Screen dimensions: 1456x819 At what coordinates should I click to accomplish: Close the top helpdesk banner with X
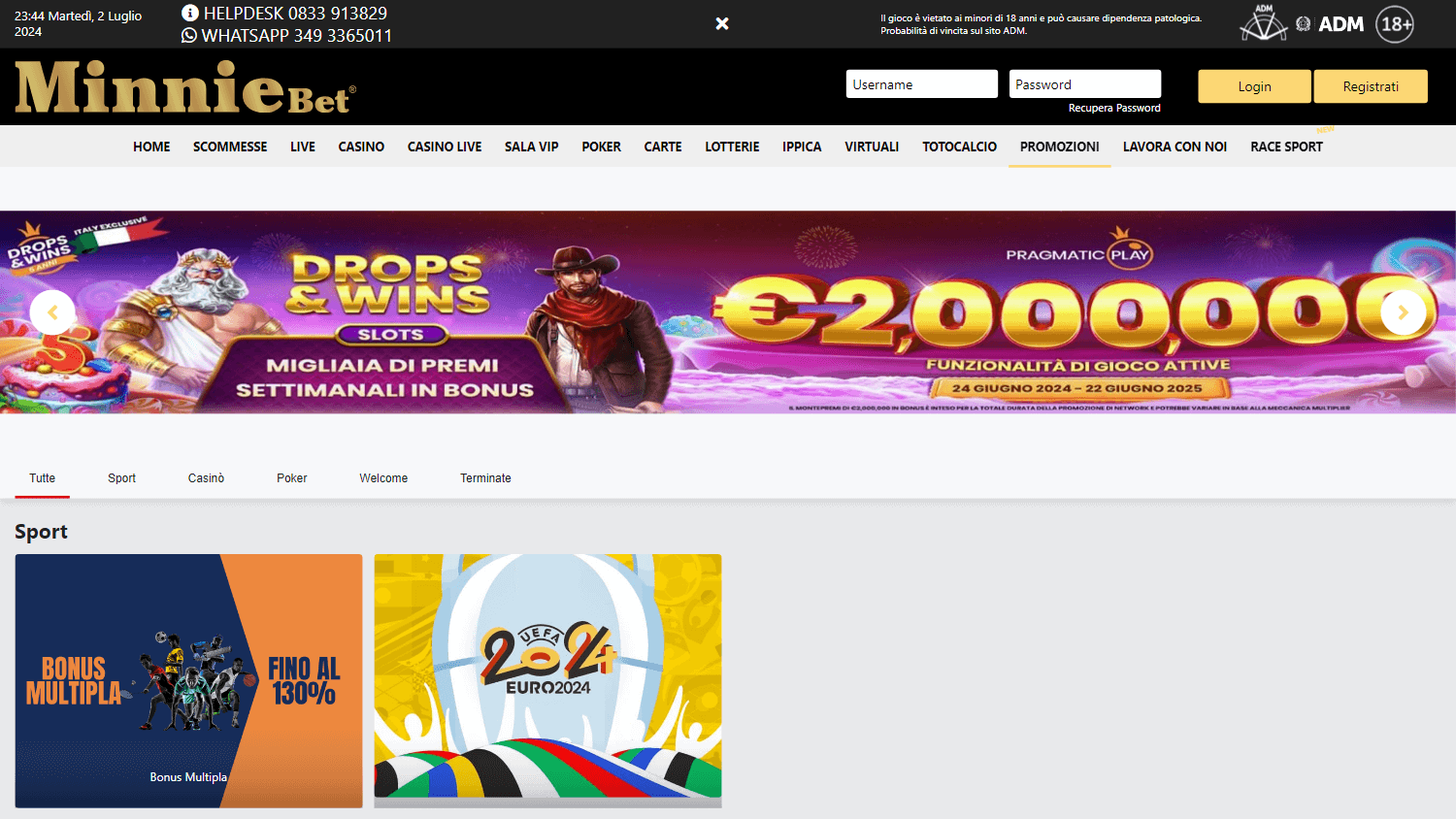pyautogui.click(x=722, y=23)
